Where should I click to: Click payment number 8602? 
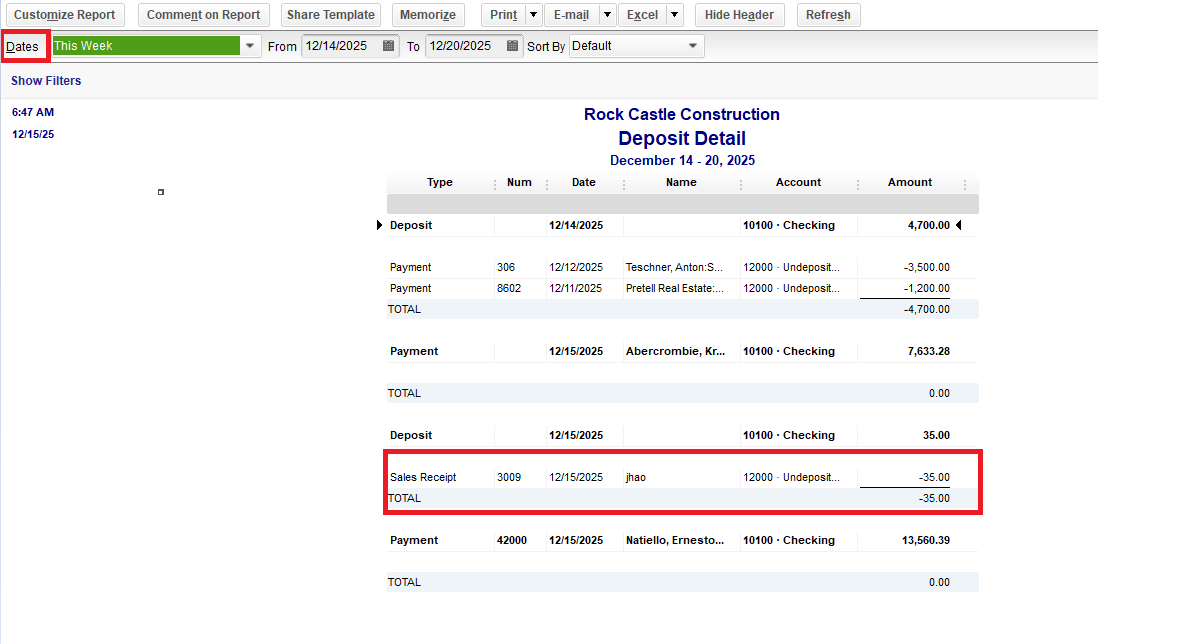coord(509,288)
